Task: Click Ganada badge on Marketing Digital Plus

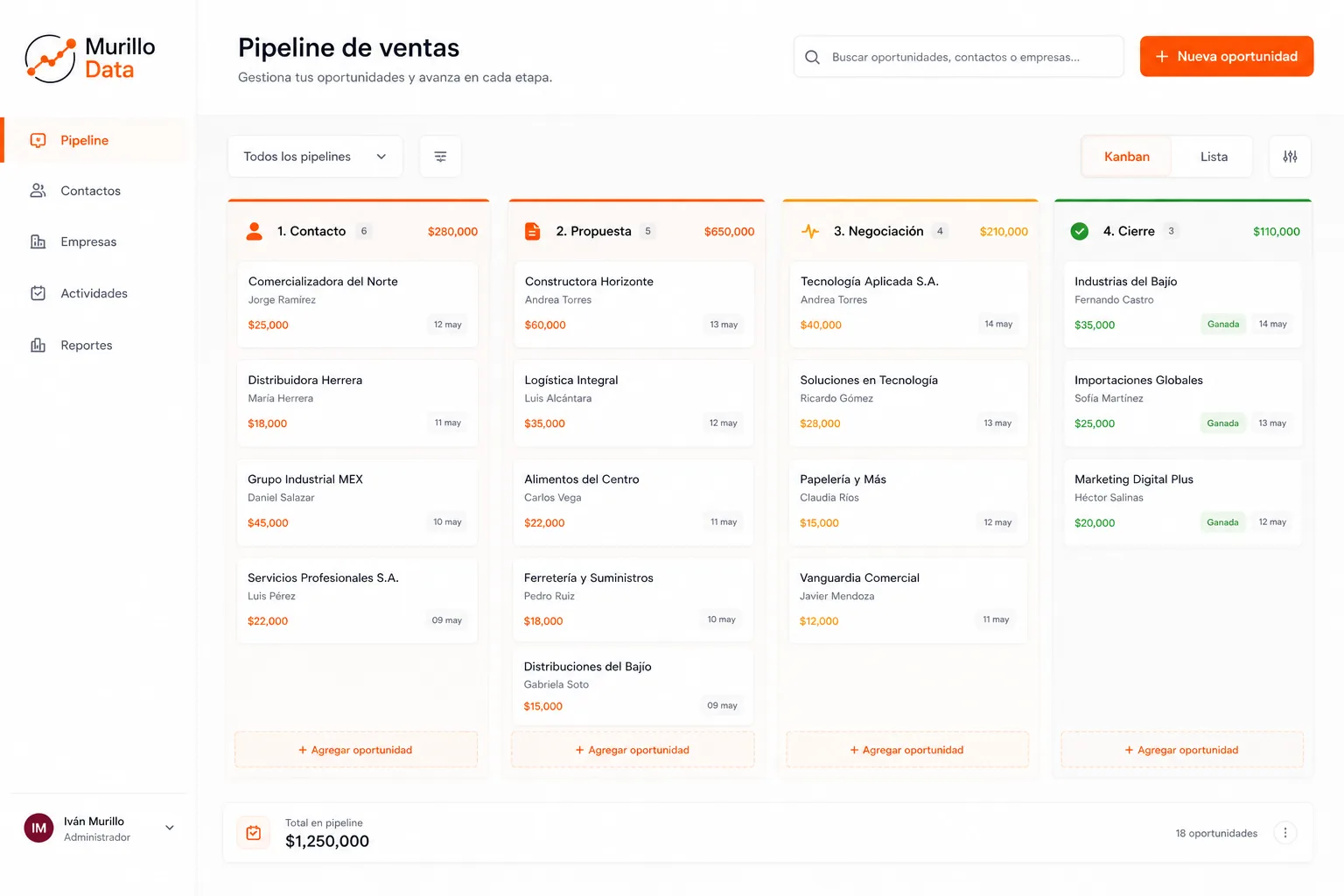Action: coord(1223,522)
